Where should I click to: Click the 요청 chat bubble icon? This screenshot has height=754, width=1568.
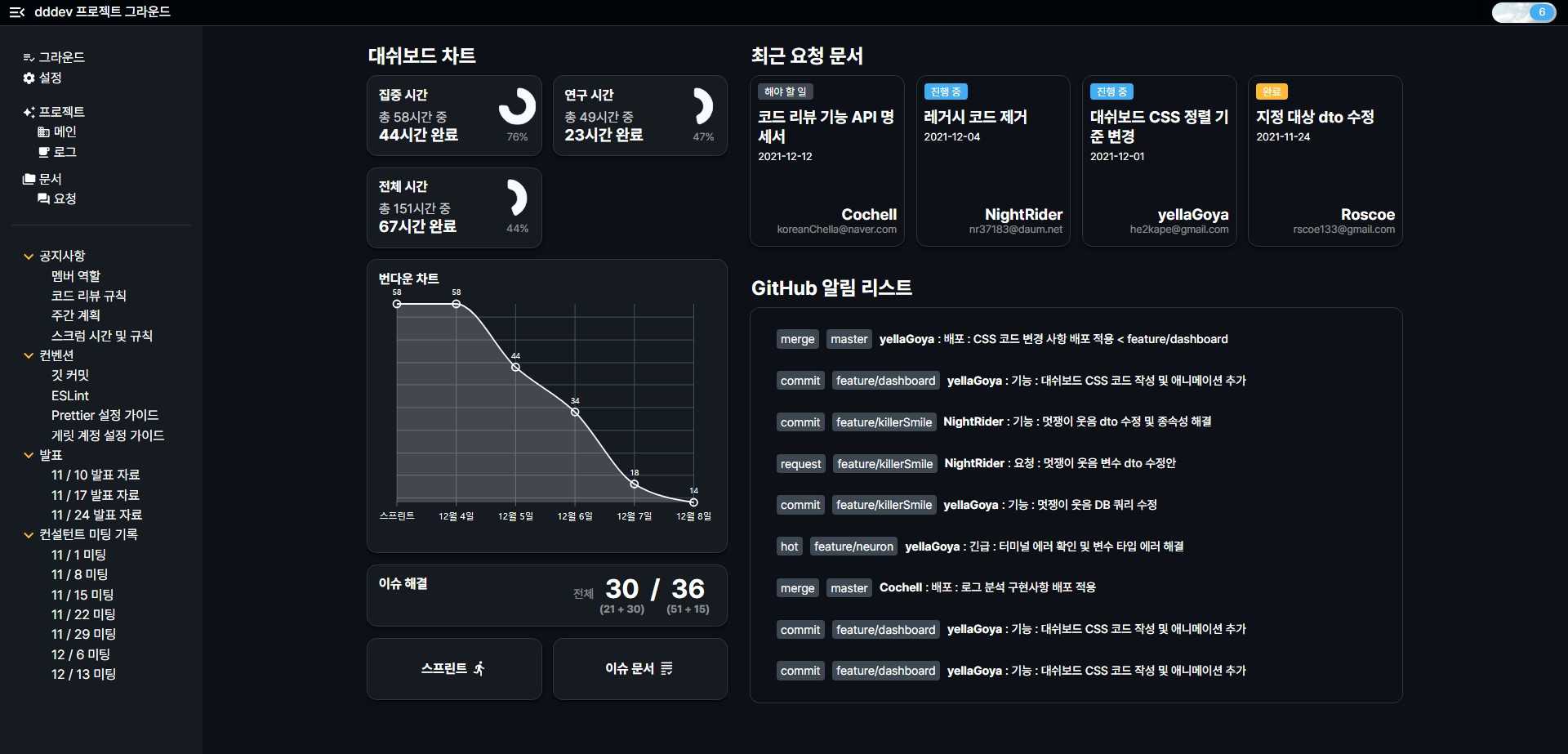point(43,199)
